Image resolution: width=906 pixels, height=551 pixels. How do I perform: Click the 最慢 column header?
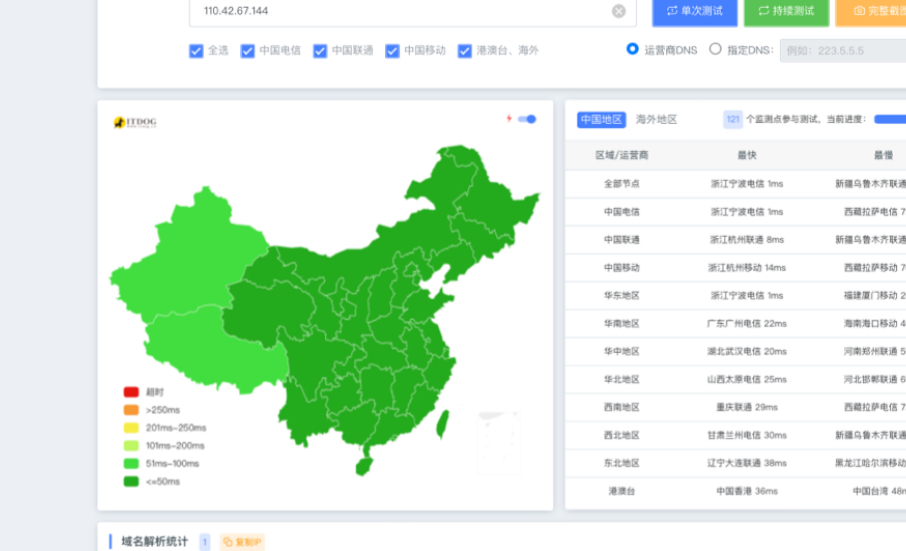883,155
